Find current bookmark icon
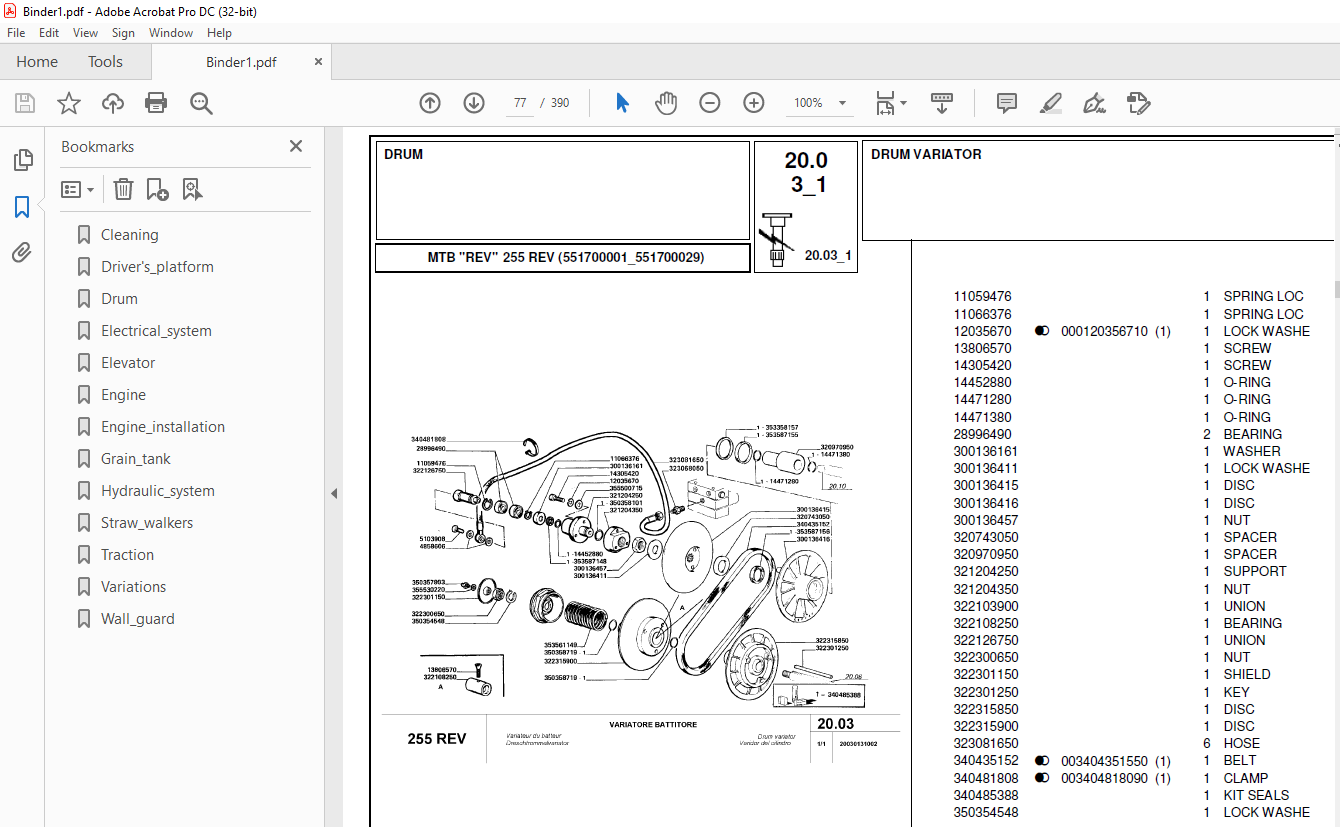The height and width of the screenshot is (827, 1340). [193, 189]
